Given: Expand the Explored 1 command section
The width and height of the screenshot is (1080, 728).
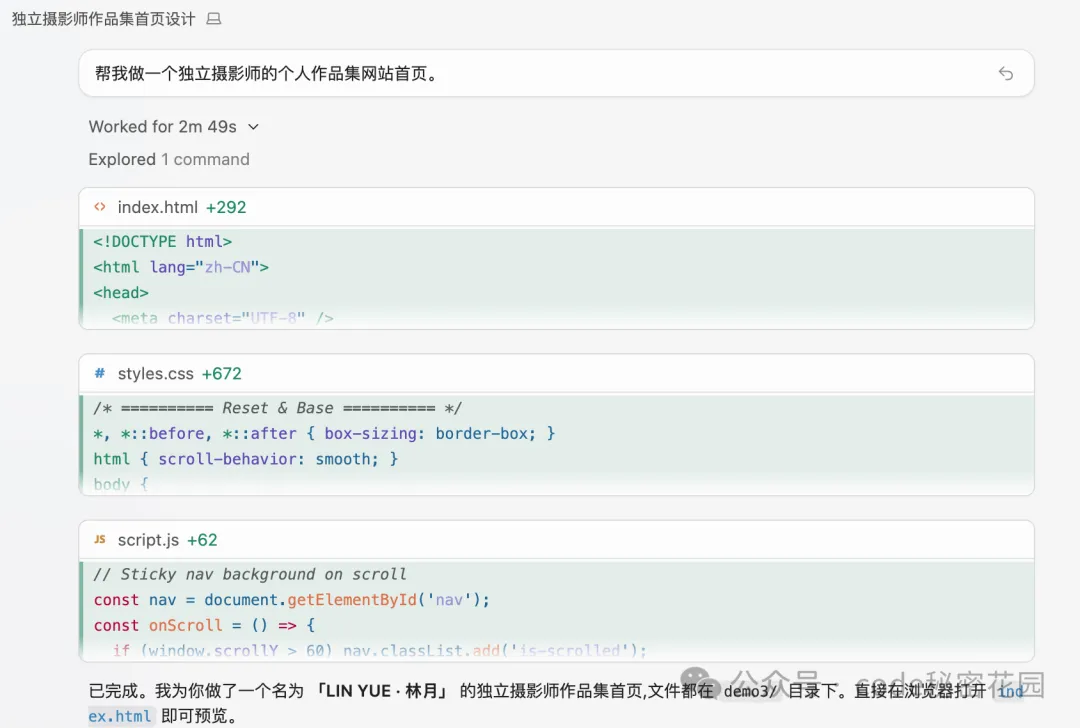Looking at the screenshot, I should 168,159.
